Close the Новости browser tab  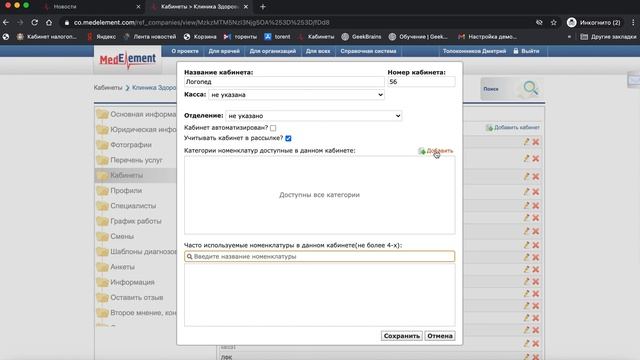tap(138, 7)
